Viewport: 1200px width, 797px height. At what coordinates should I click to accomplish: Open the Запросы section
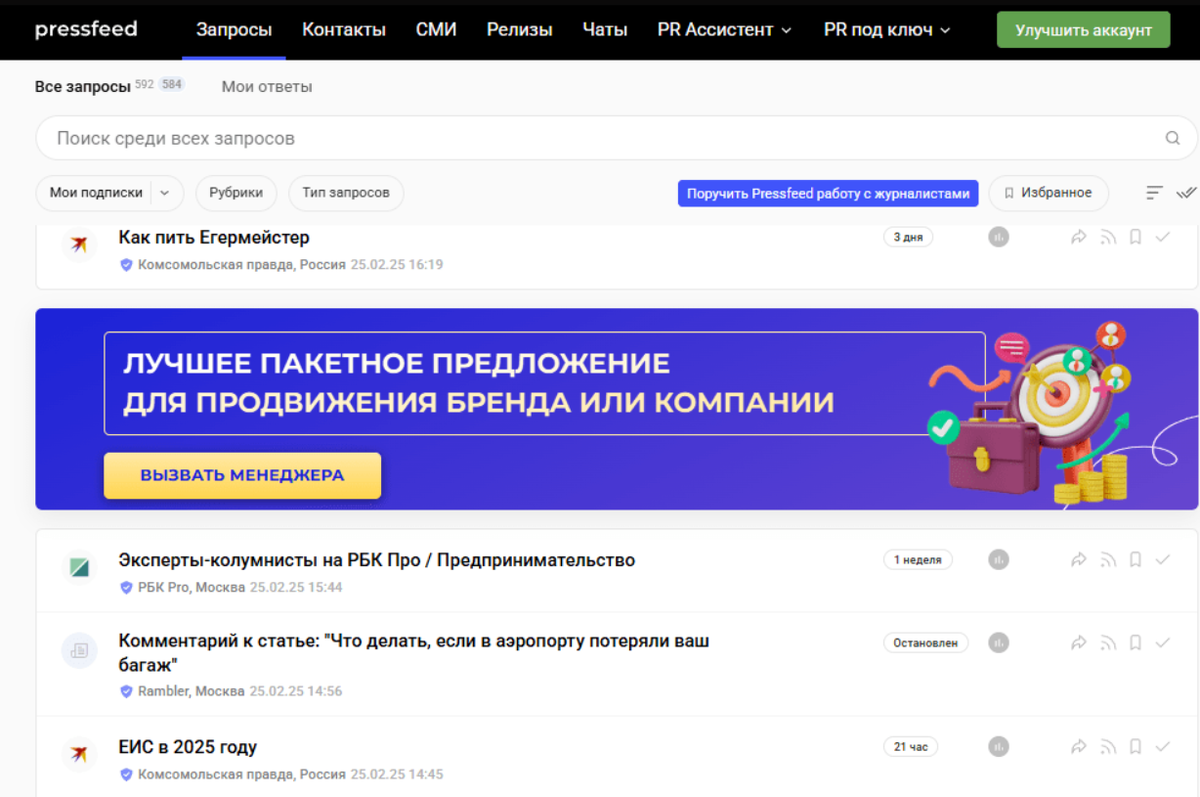click(234, 30)
